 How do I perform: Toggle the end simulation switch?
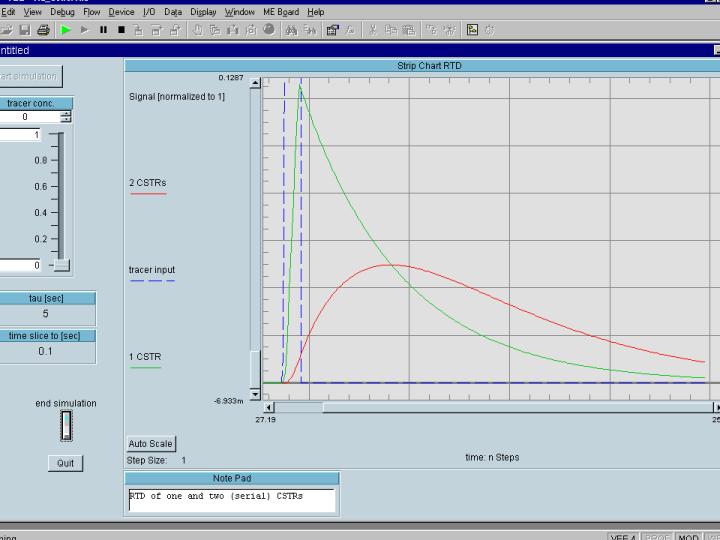pyautogui.click(x=66, y=428)
